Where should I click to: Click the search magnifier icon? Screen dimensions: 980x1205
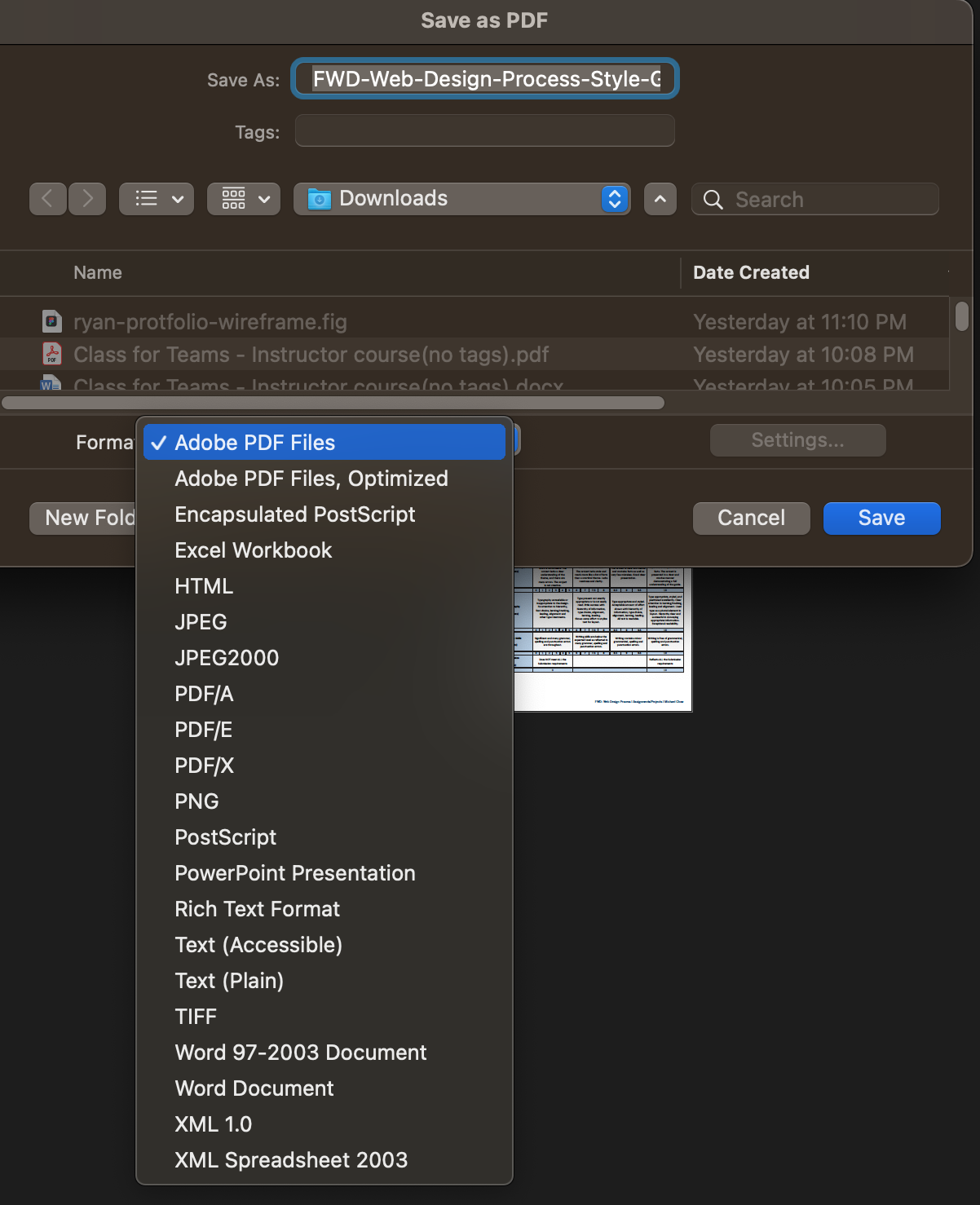(713, 199)
